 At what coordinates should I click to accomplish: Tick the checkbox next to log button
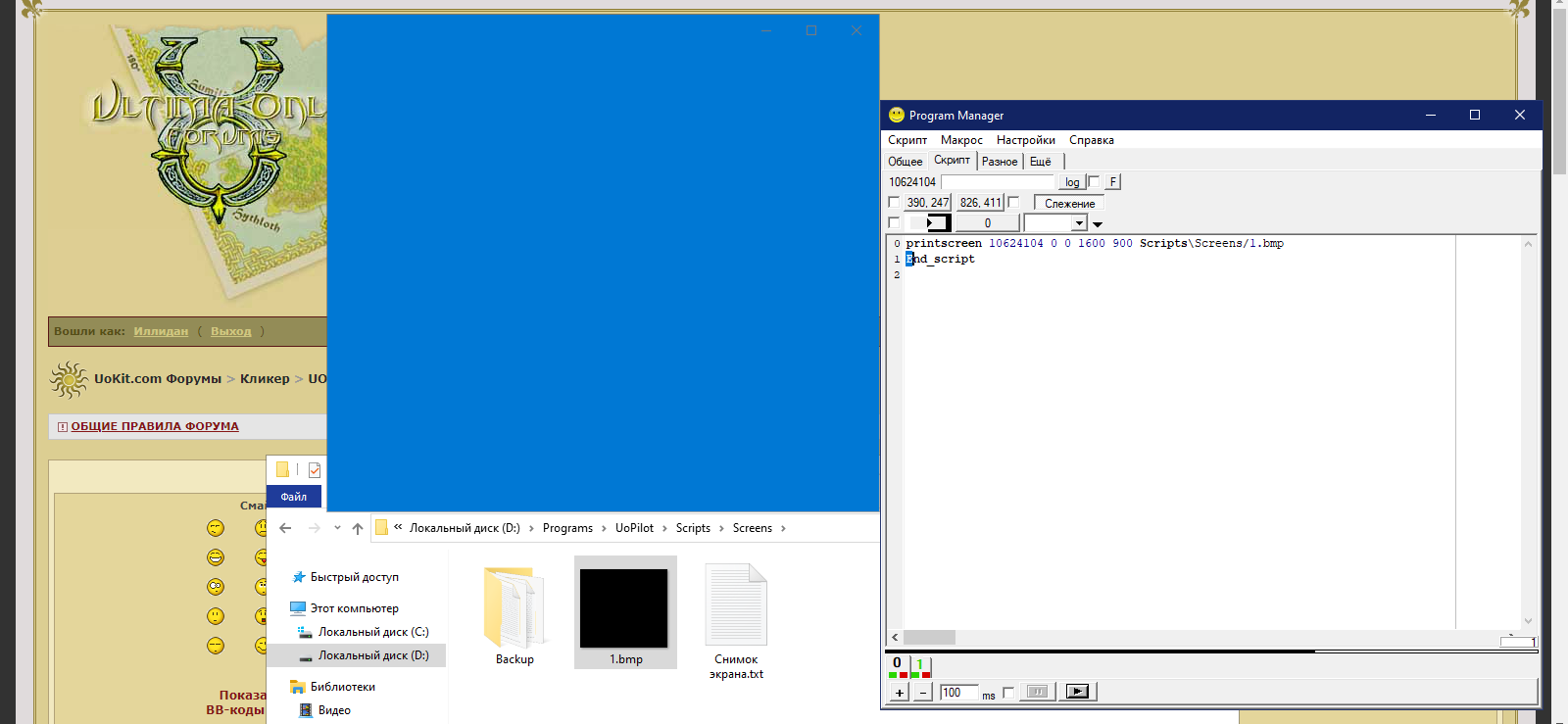1094,182
